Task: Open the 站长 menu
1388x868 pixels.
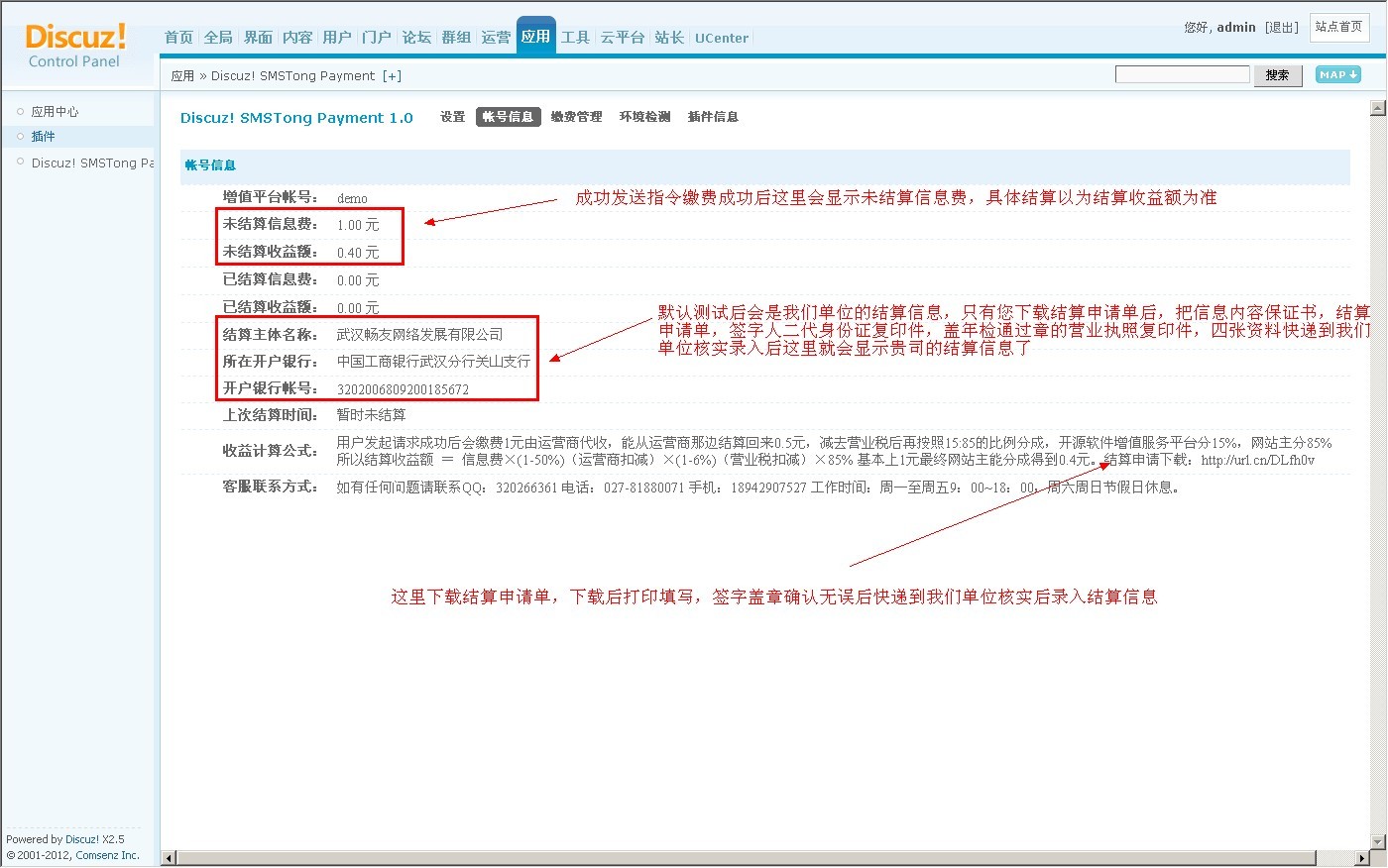Action: click(669, 38)
